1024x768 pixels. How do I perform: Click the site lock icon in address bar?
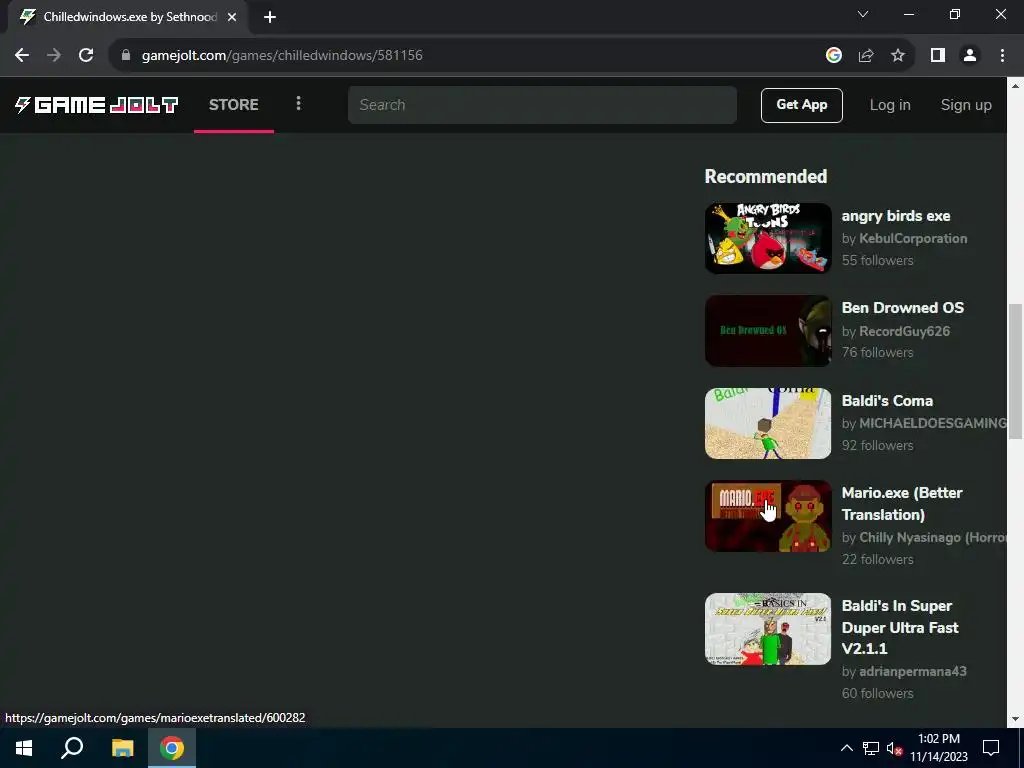pos(125,56)
